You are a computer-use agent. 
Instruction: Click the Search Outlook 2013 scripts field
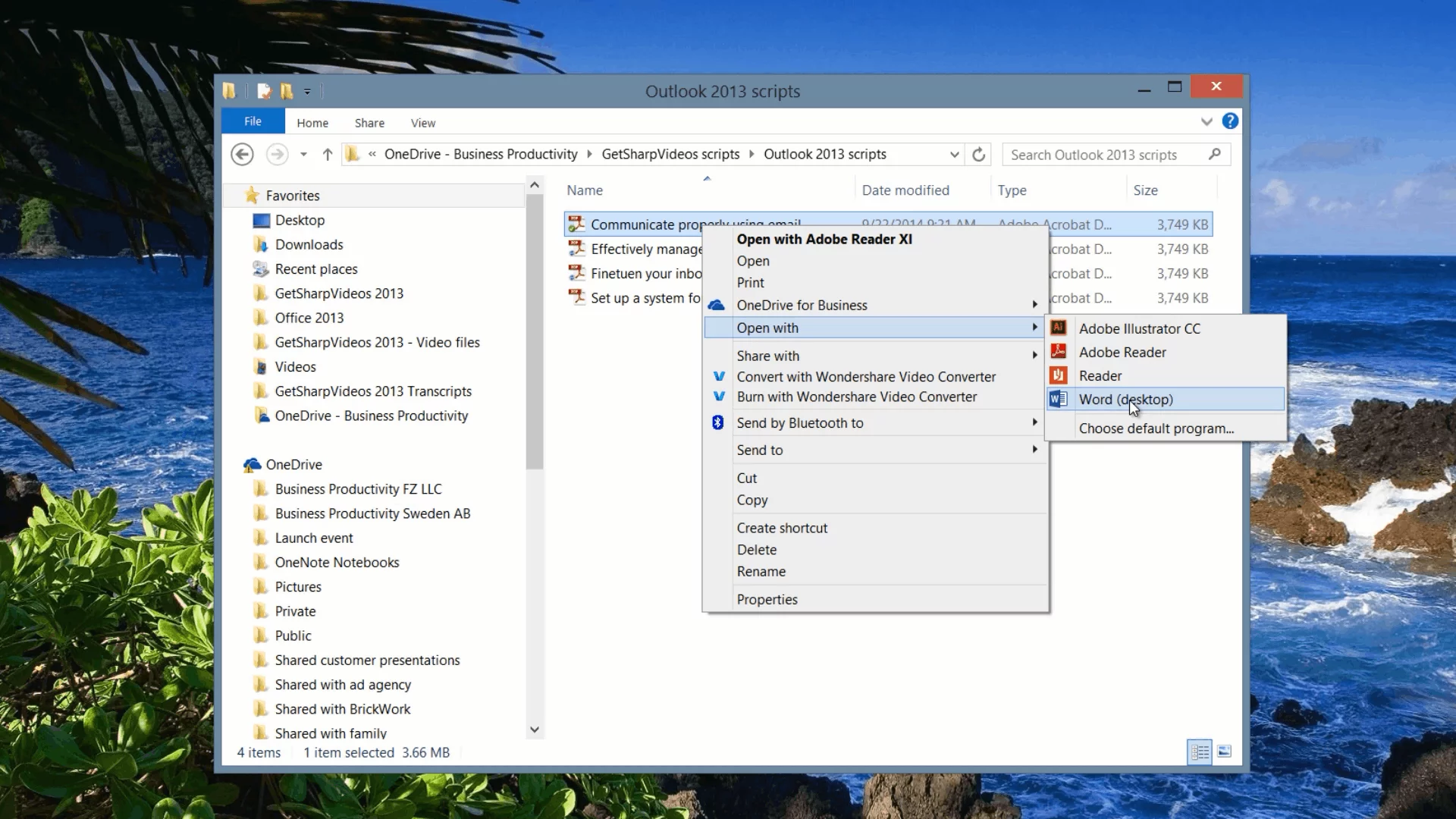pos(1107,155)
